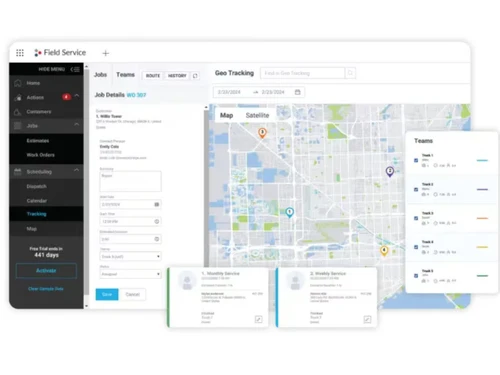The width and height of the screenshot is (500, 375).
Task: Open the app launcher grid icon
Action: [x=20, y=53]
